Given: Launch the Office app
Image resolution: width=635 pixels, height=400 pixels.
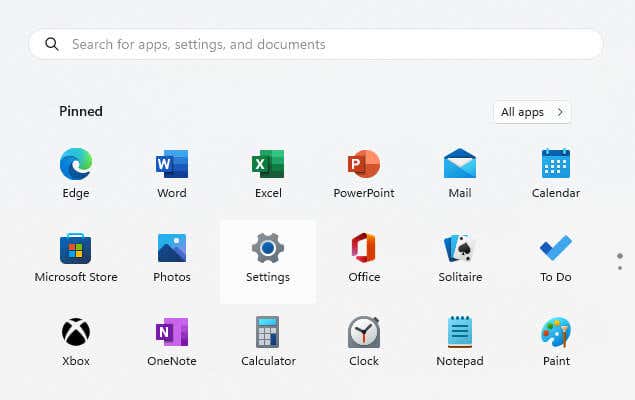Looking at the screenshot, I should click(364, 248).
